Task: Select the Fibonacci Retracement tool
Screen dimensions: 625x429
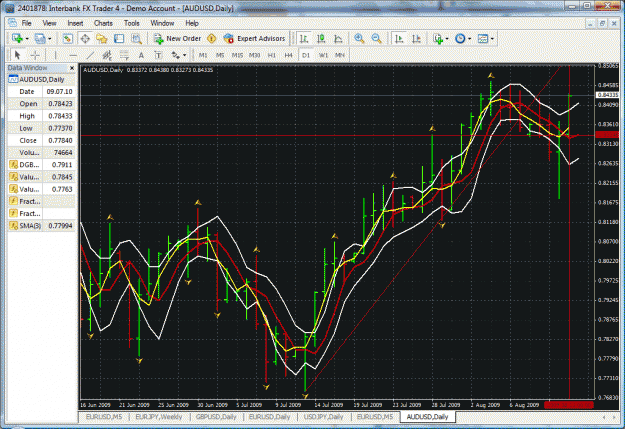Action: pos(124,55)
